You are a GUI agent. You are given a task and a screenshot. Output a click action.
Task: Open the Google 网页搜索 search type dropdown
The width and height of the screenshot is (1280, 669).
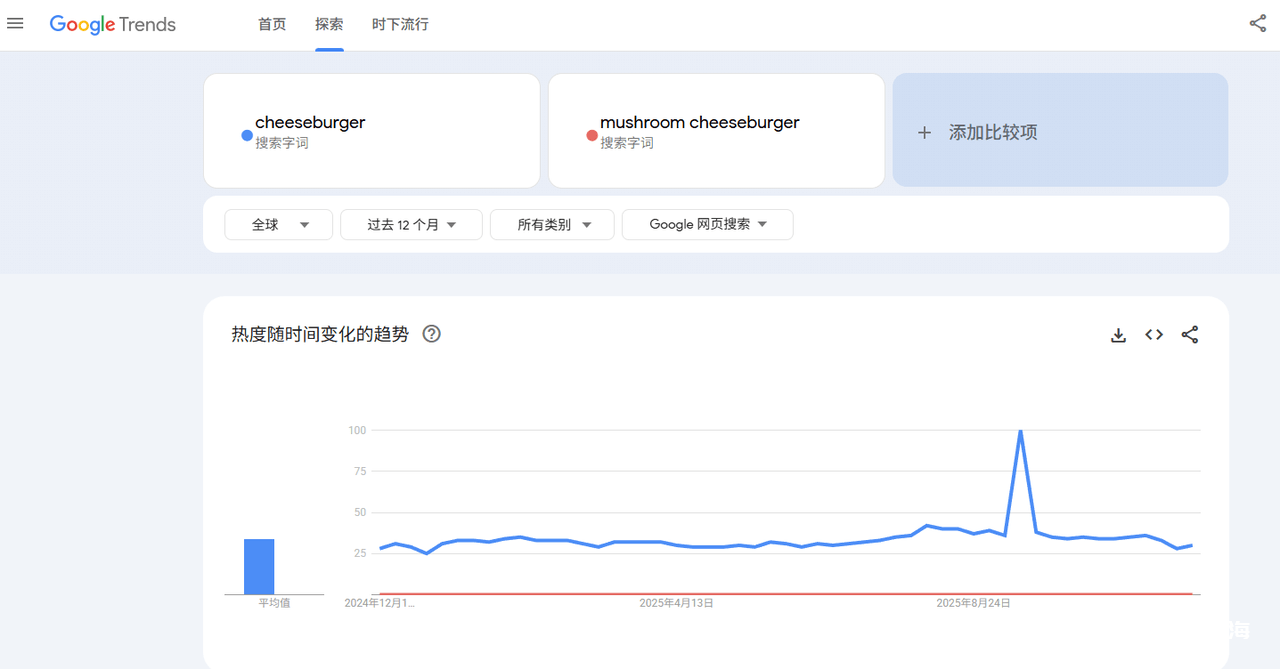(x=707, y=224)
